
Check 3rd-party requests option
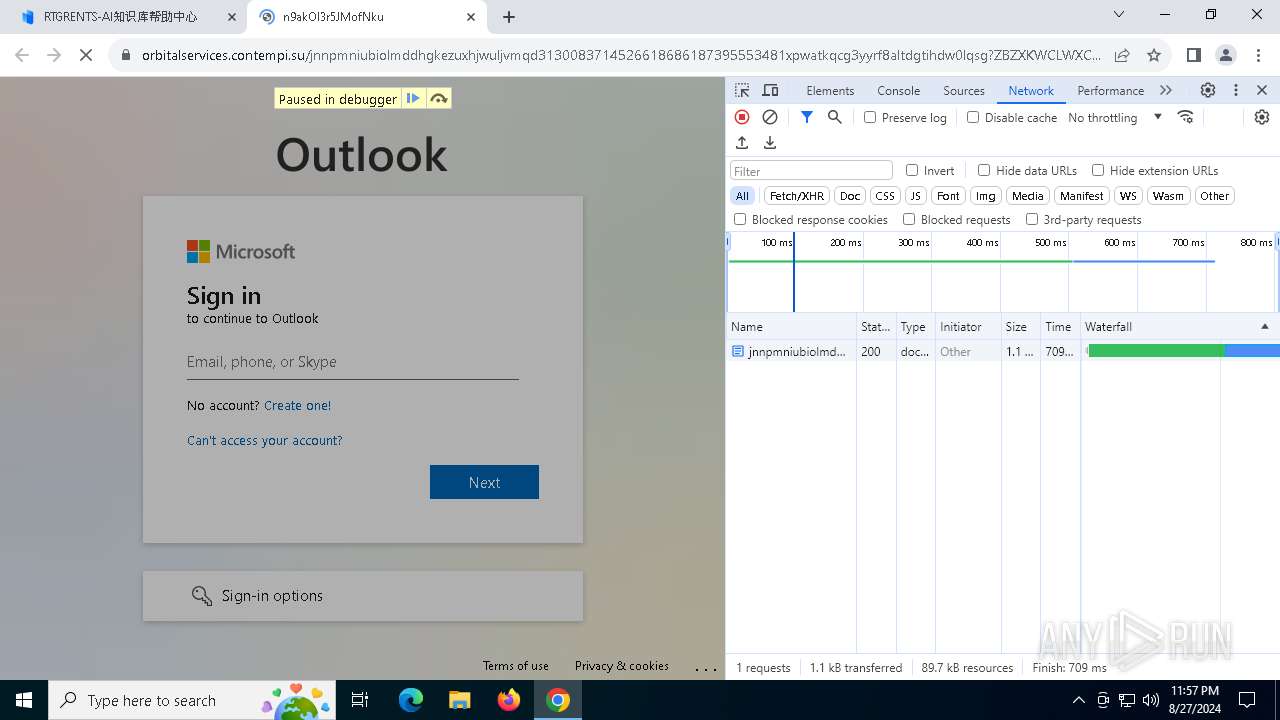(x=1032, y=219)
